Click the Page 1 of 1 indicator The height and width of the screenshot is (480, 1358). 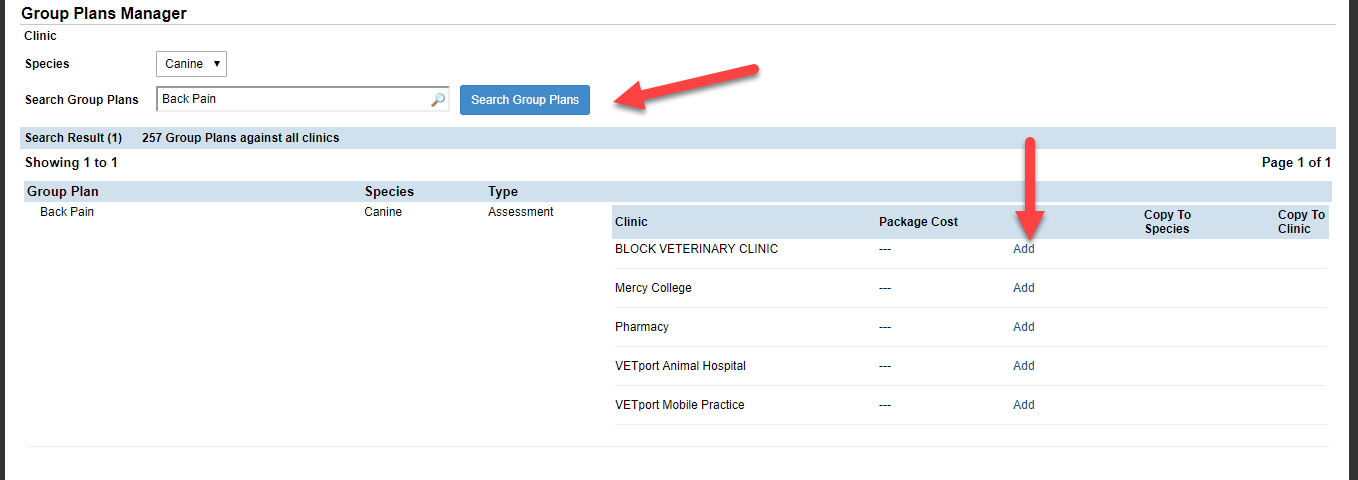point(1296,162)
